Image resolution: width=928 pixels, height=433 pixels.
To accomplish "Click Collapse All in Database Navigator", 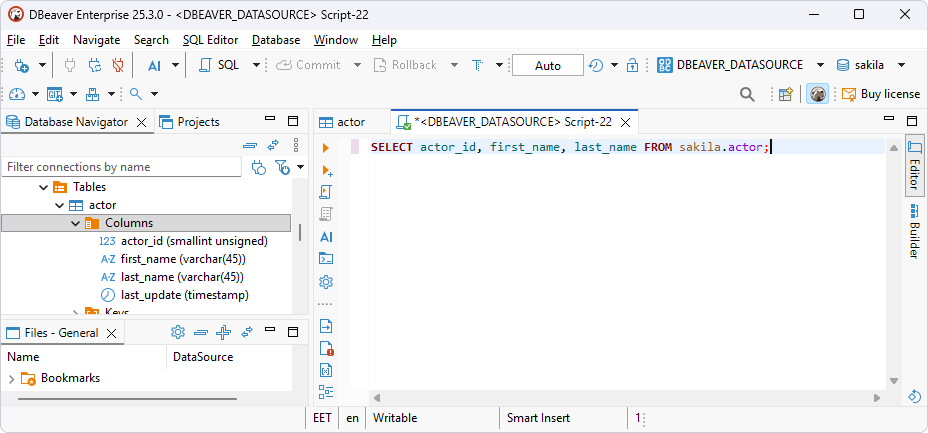I will click(250, 146).
